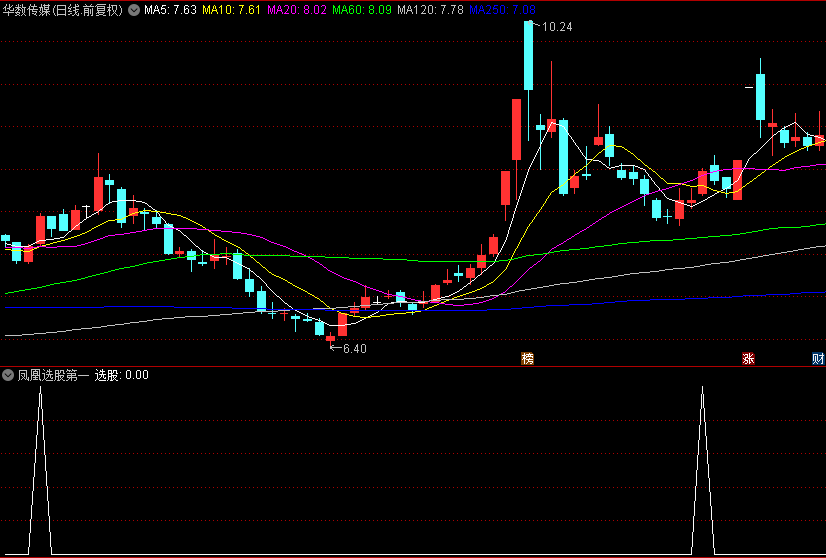Image resolution: width=826 pixels, height=558 pixels.
Task: Select the red candlestick at the 6.40 low
Action: tap(331, 338)
